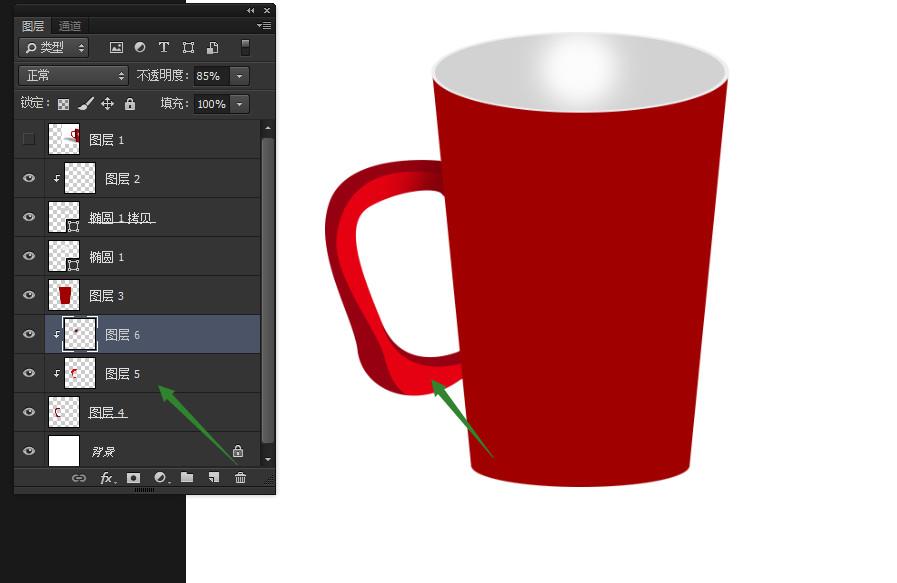This screenshot has height=583, width=897.
Task: Filter layers by shape layer icon
Action: click(x=188, y=47)
